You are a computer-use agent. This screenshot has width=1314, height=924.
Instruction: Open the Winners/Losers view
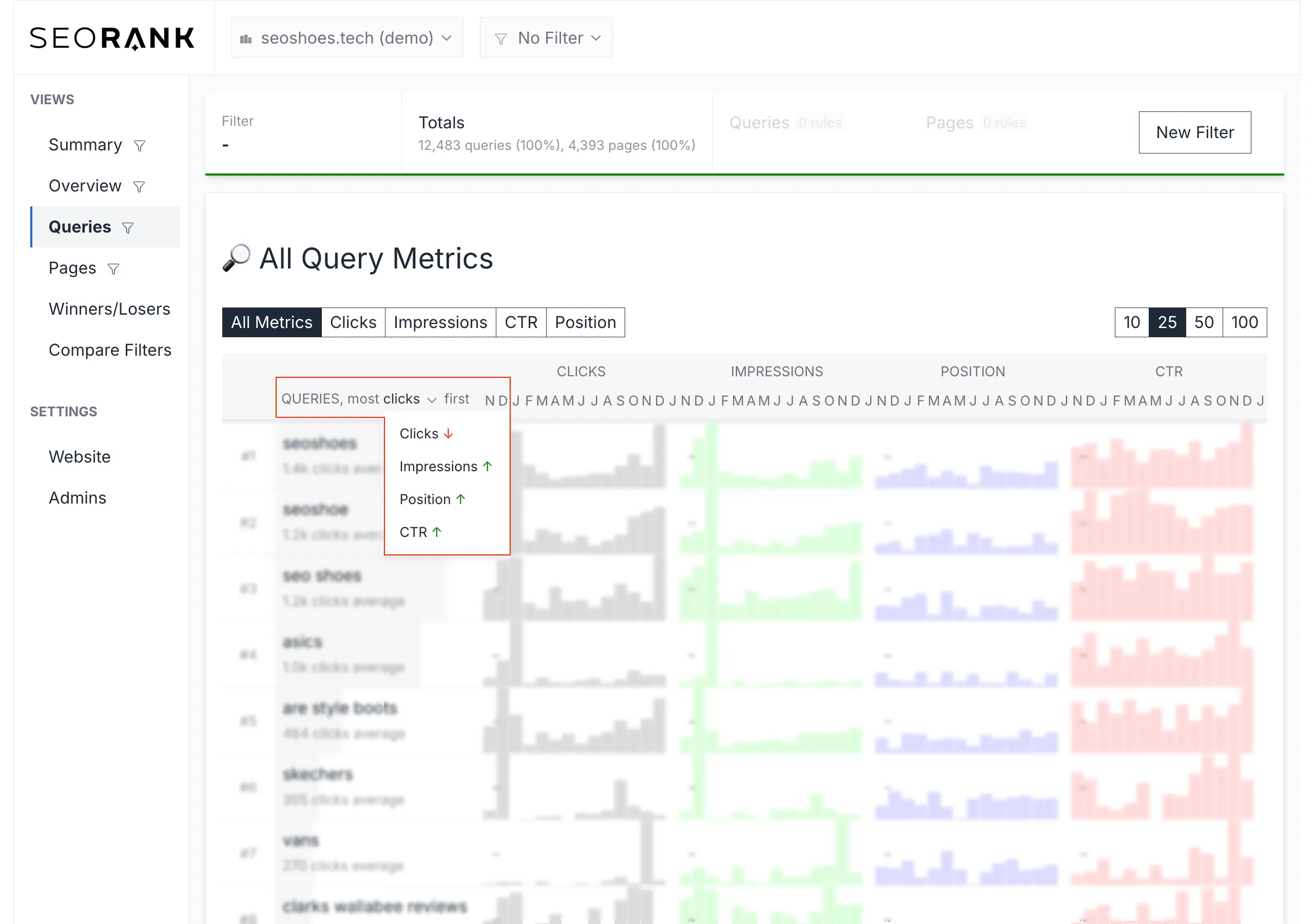(109, 309)
